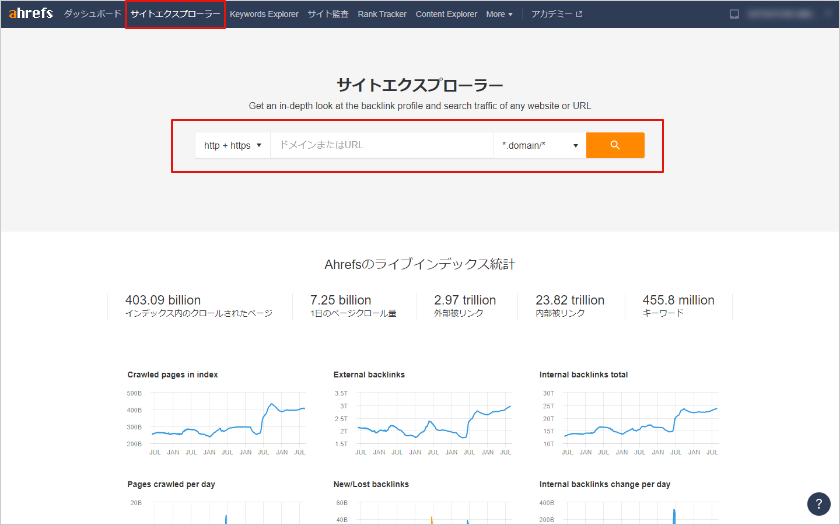
Task: Open the アカデミー external link
Action: point(557,14)
